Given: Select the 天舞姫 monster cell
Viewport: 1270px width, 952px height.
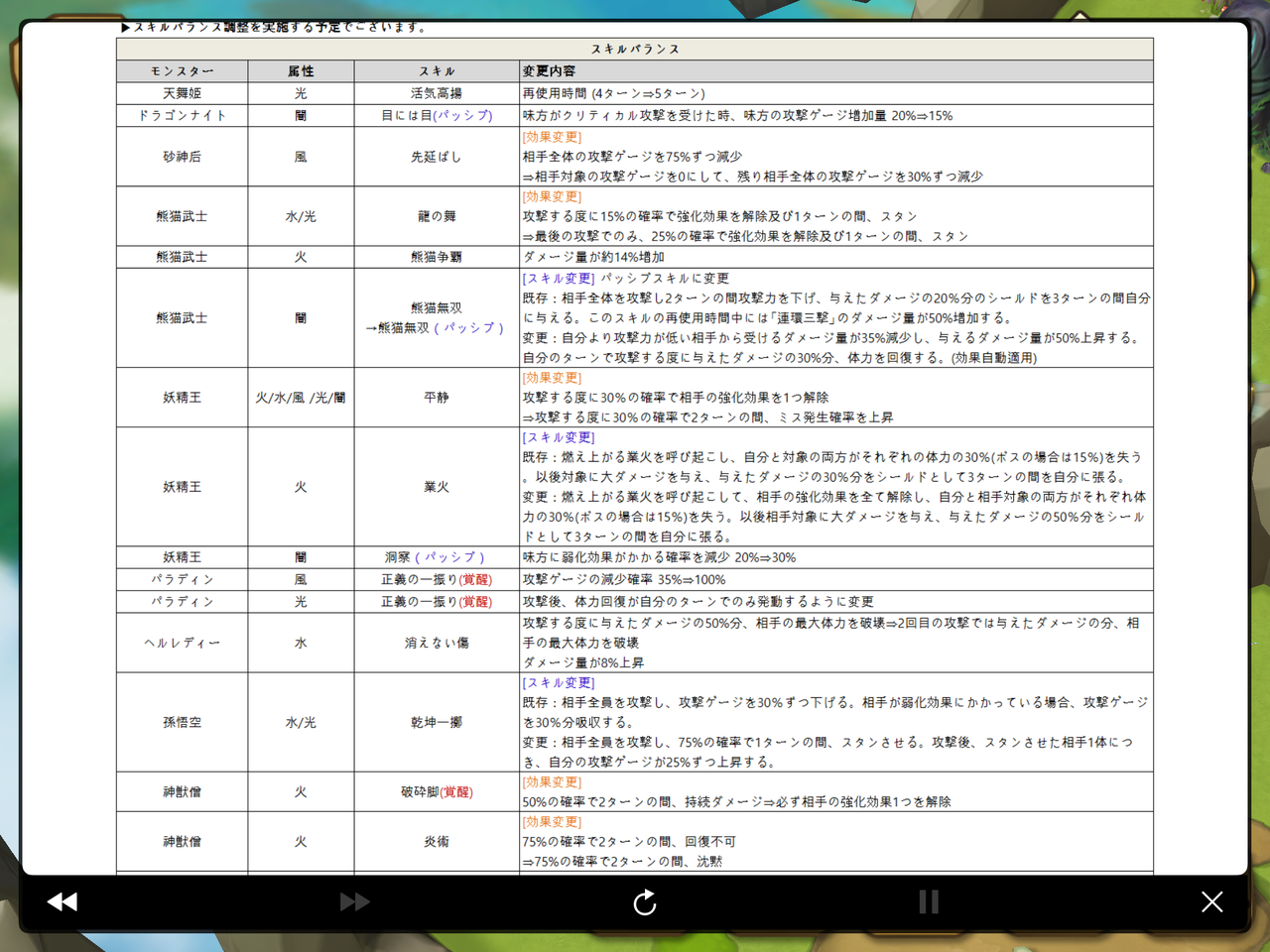Looking at the screenshot, I should [182, 93].
